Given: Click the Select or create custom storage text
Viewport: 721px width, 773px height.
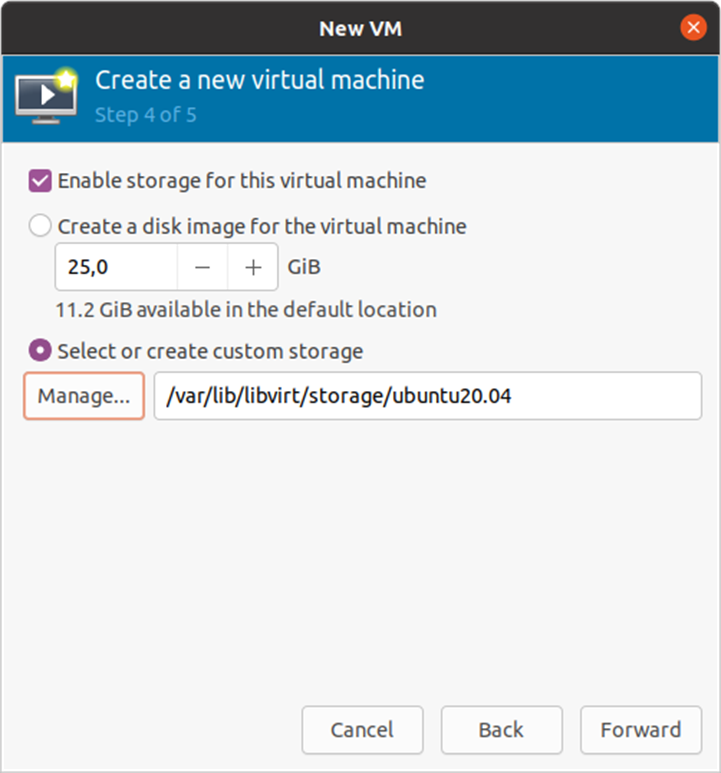Looking at the screenshot, I should [x=210, y=351].
